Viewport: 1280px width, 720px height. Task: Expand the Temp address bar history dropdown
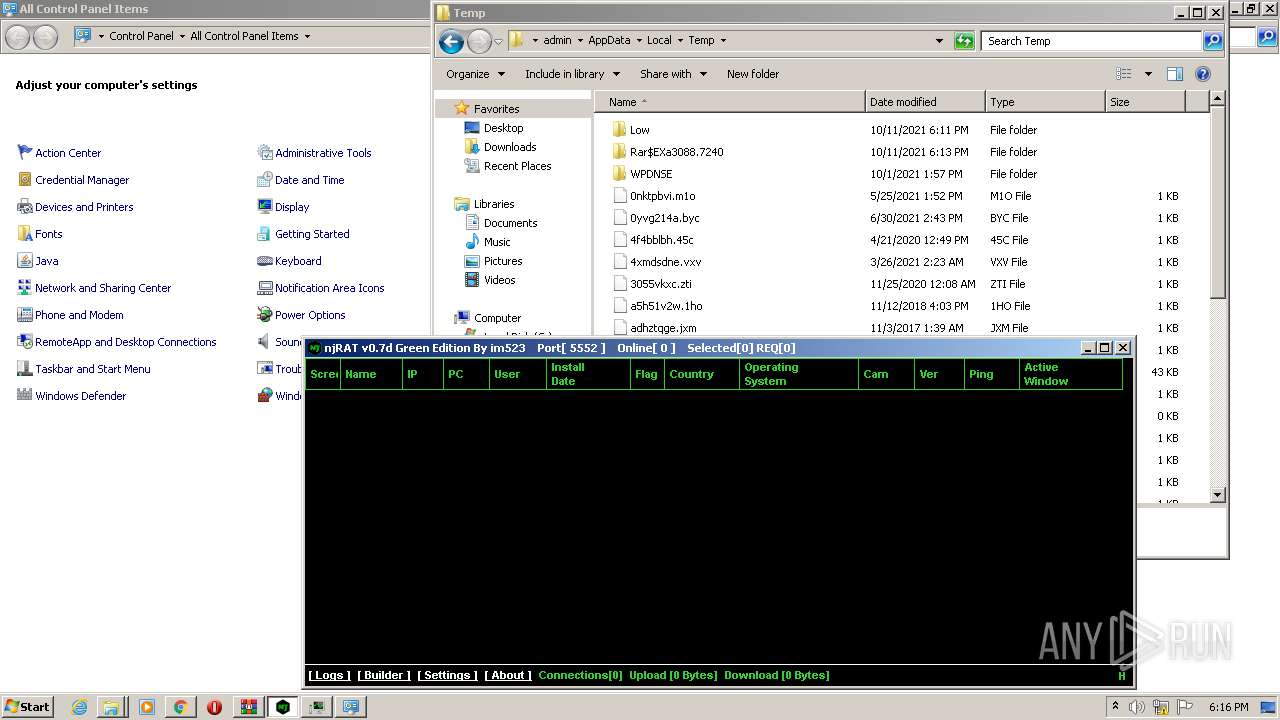[939, 41]
